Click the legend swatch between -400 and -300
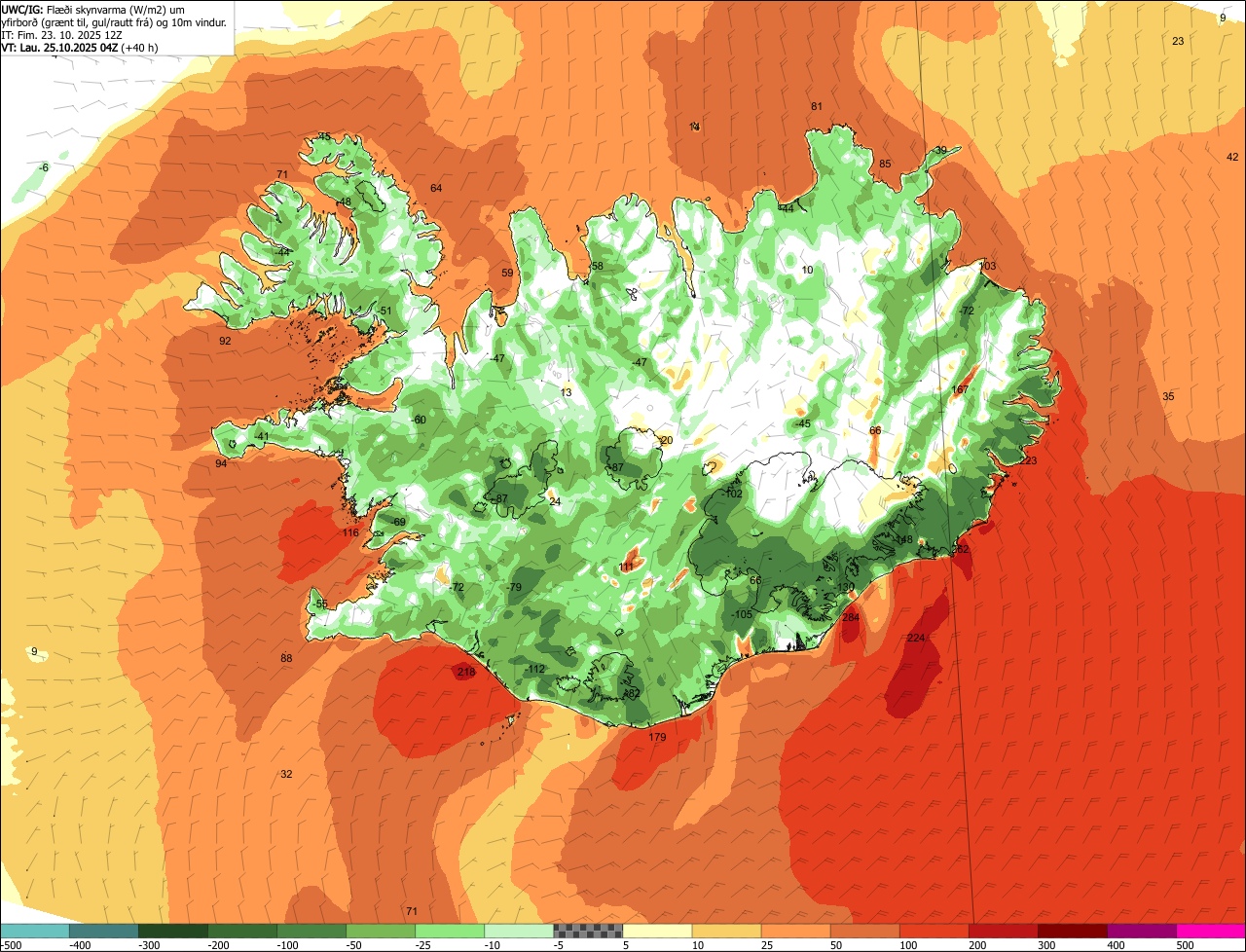 click(104, 931)
